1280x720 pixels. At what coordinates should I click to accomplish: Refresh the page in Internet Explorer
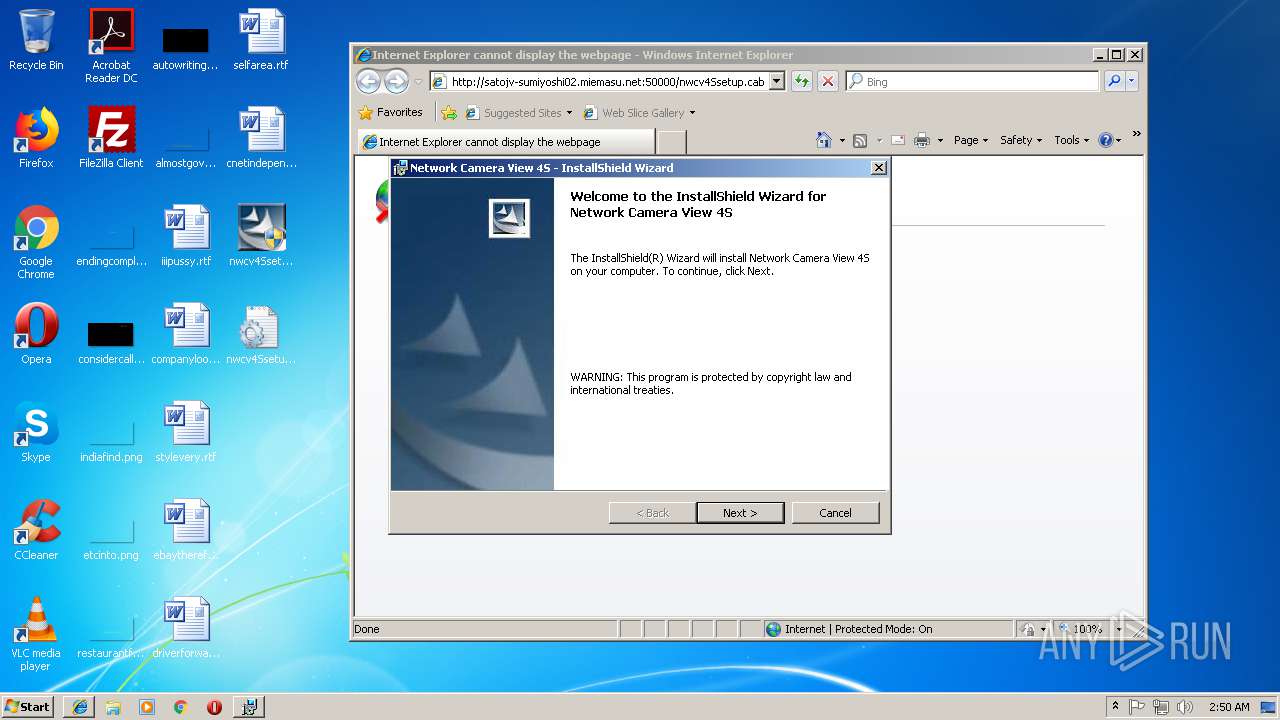pyautogui.click(x=802, y=82)
